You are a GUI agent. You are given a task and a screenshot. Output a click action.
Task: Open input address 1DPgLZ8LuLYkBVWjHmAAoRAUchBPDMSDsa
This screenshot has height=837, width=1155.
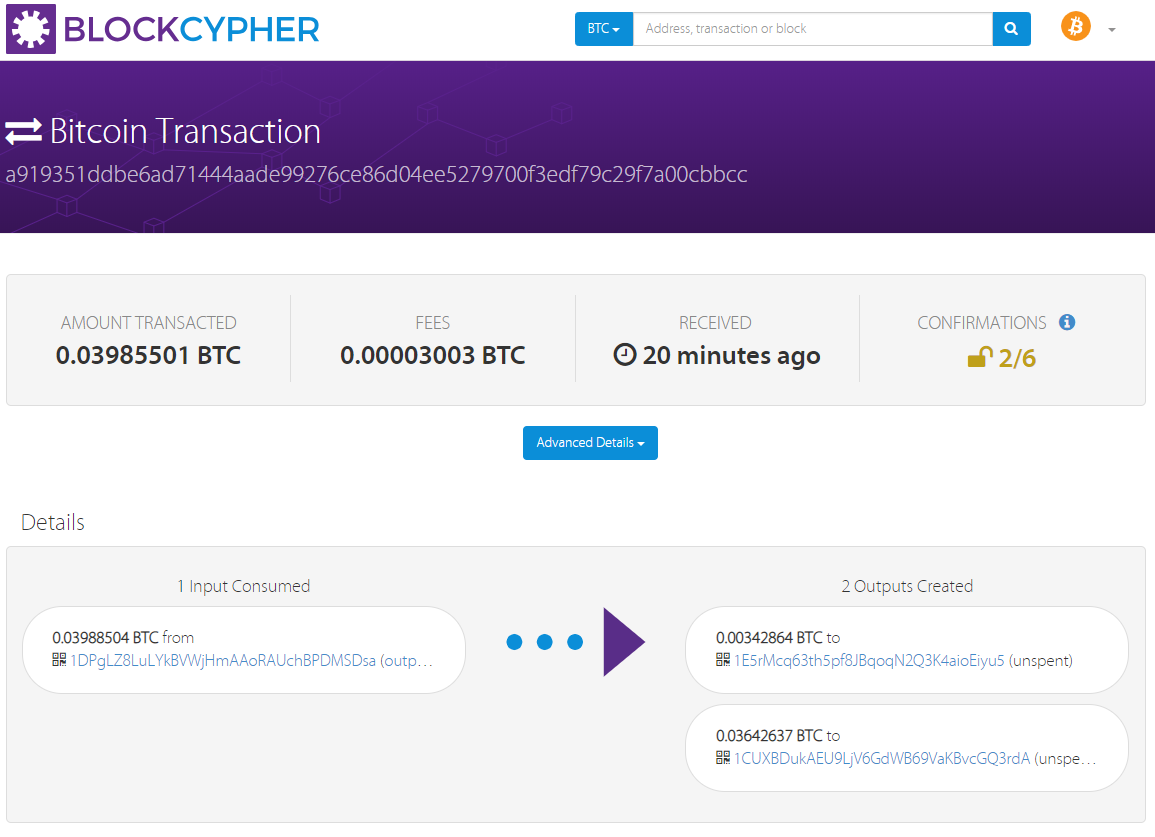tap(223, 660)
